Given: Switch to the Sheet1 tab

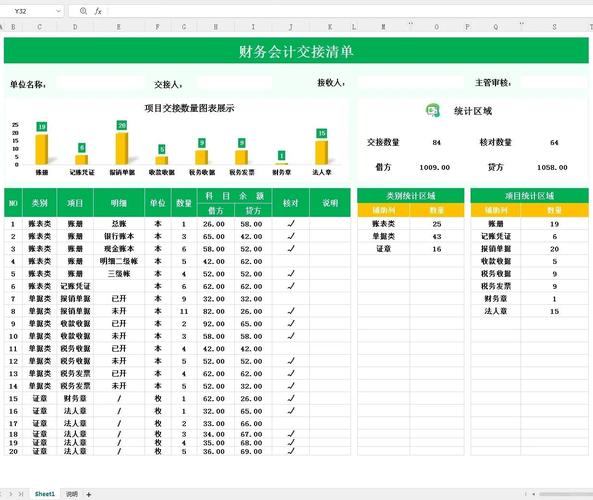Looking at the screenshot, I should (45, 494).
